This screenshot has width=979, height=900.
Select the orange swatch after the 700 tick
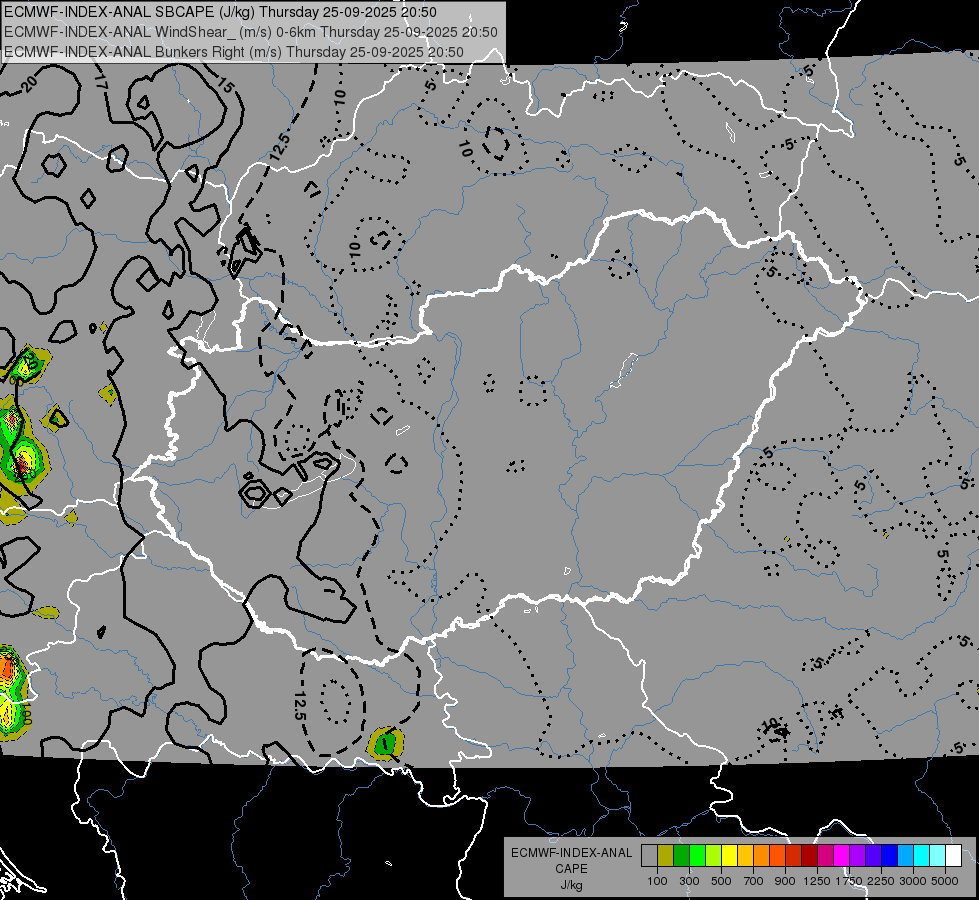point(761,856)
